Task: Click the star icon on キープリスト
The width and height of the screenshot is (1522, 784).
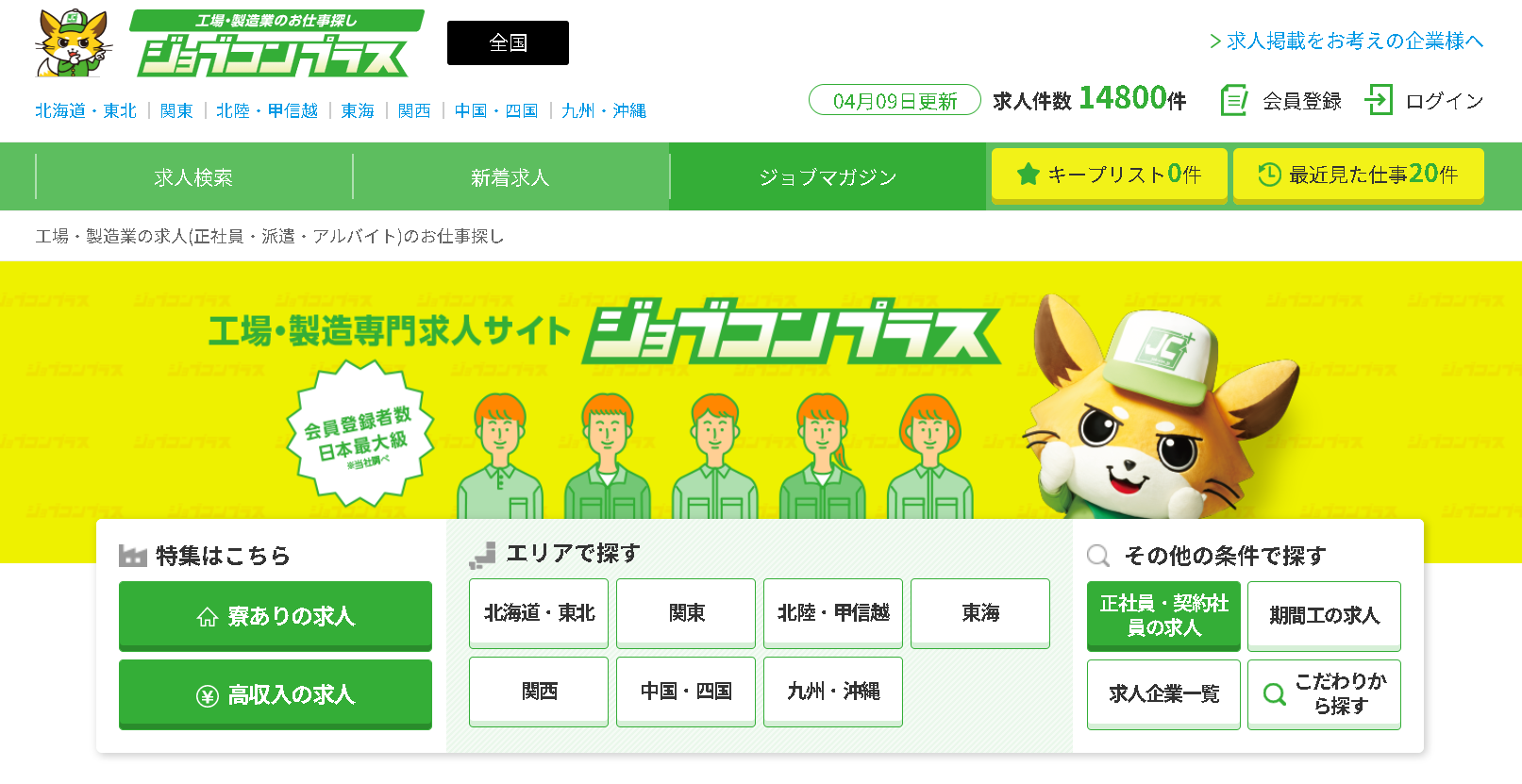Action: (x=1029, y=175)
